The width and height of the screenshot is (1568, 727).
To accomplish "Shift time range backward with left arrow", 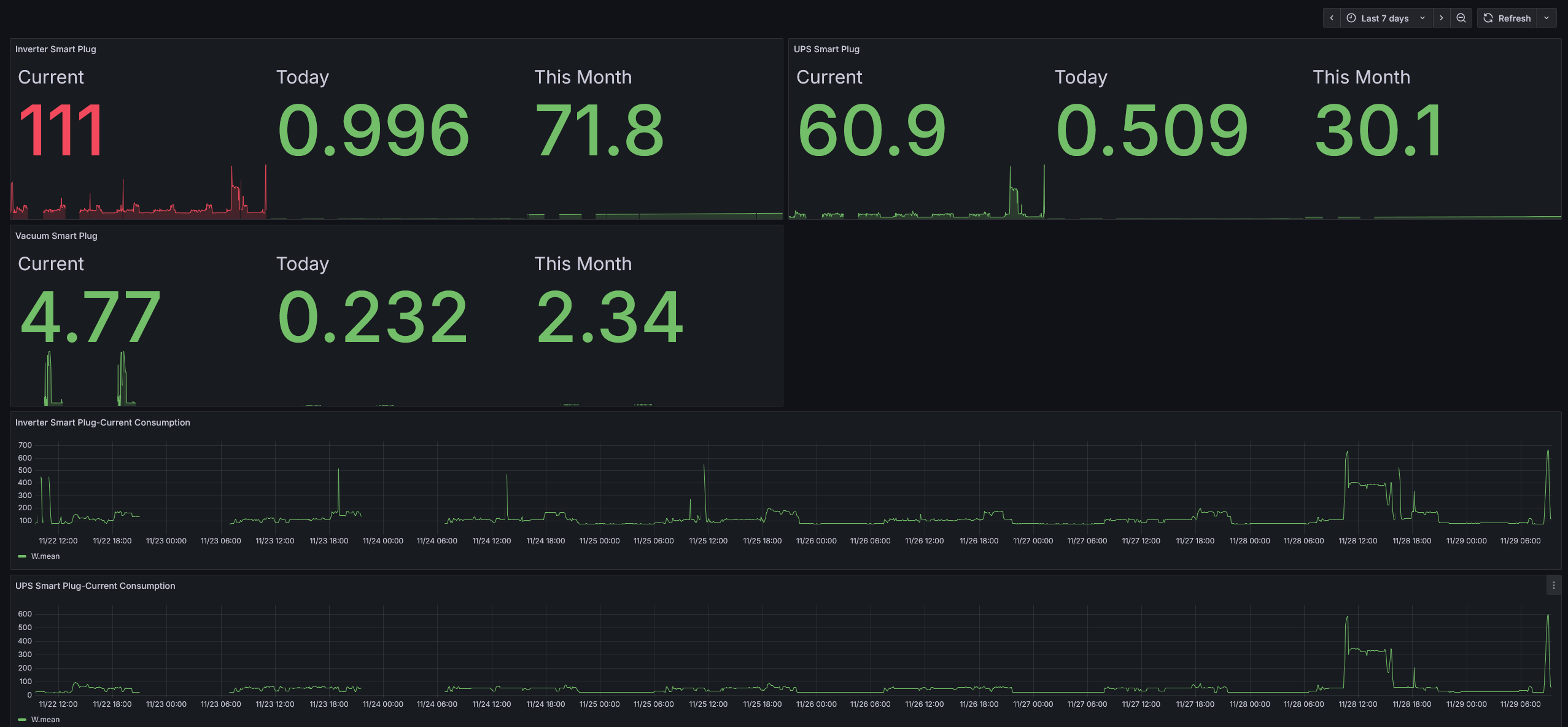I will click(1331, 18).
